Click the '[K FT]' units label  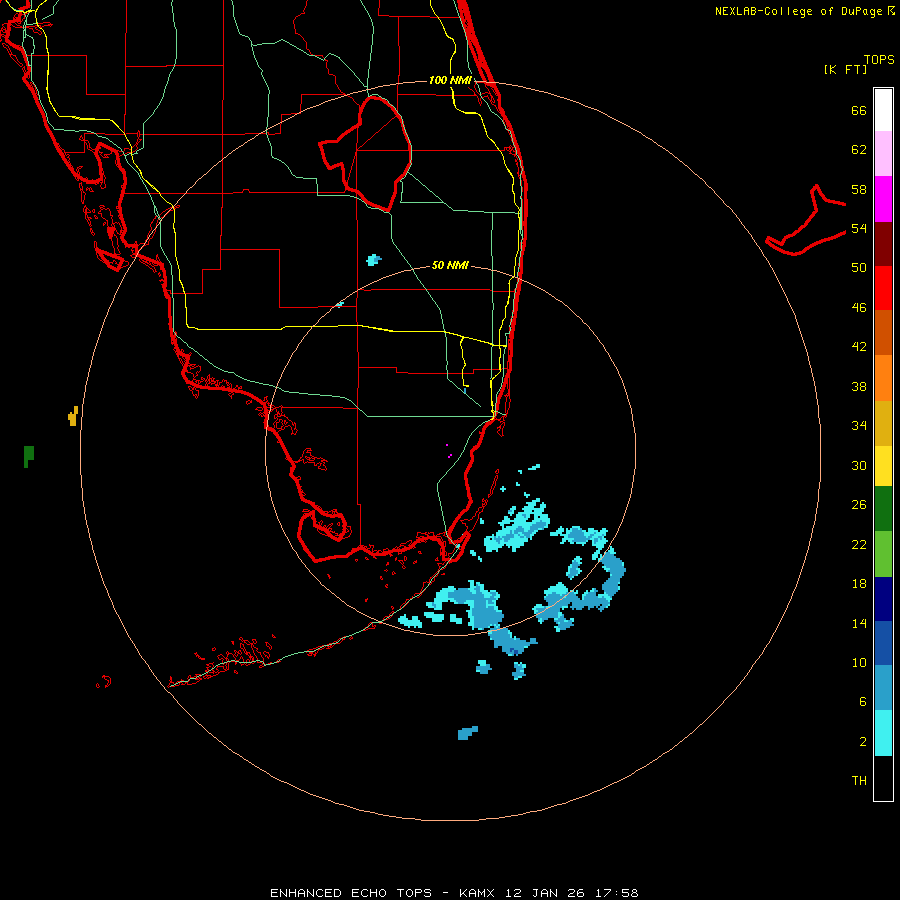click(845, 69)
